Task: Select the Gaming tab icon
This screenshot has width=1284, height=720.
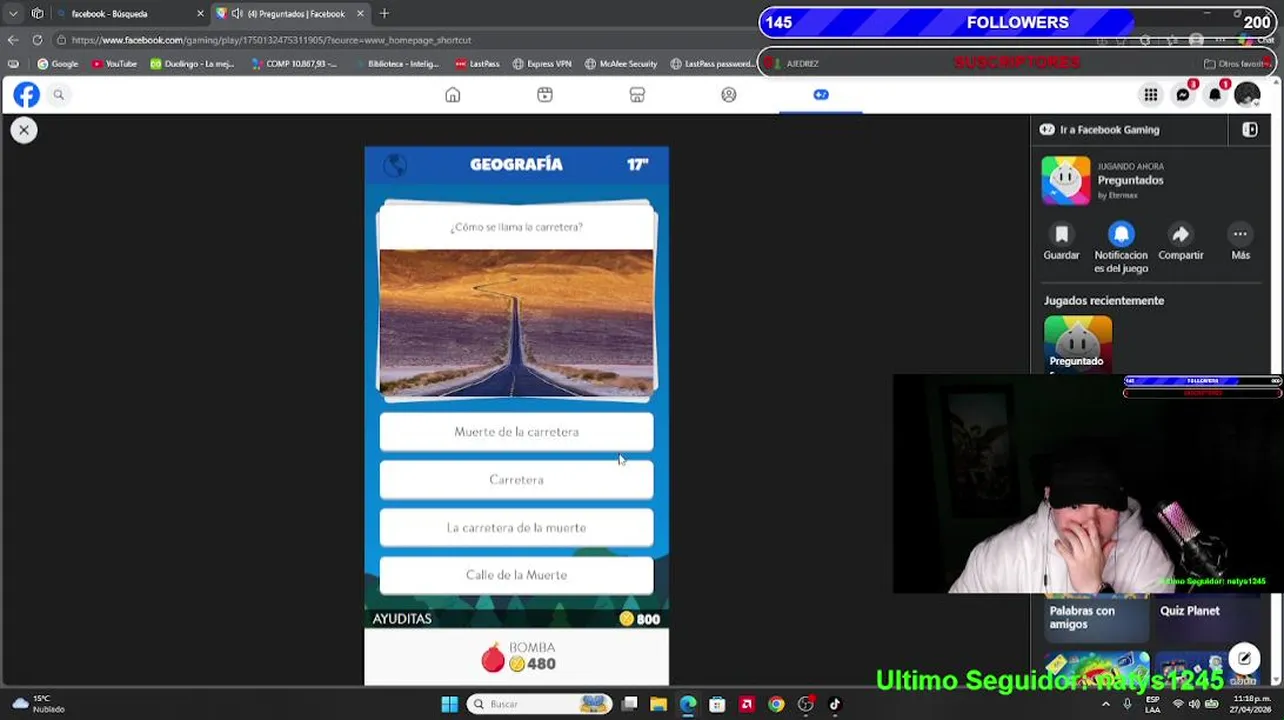Action: click(821, 95)
